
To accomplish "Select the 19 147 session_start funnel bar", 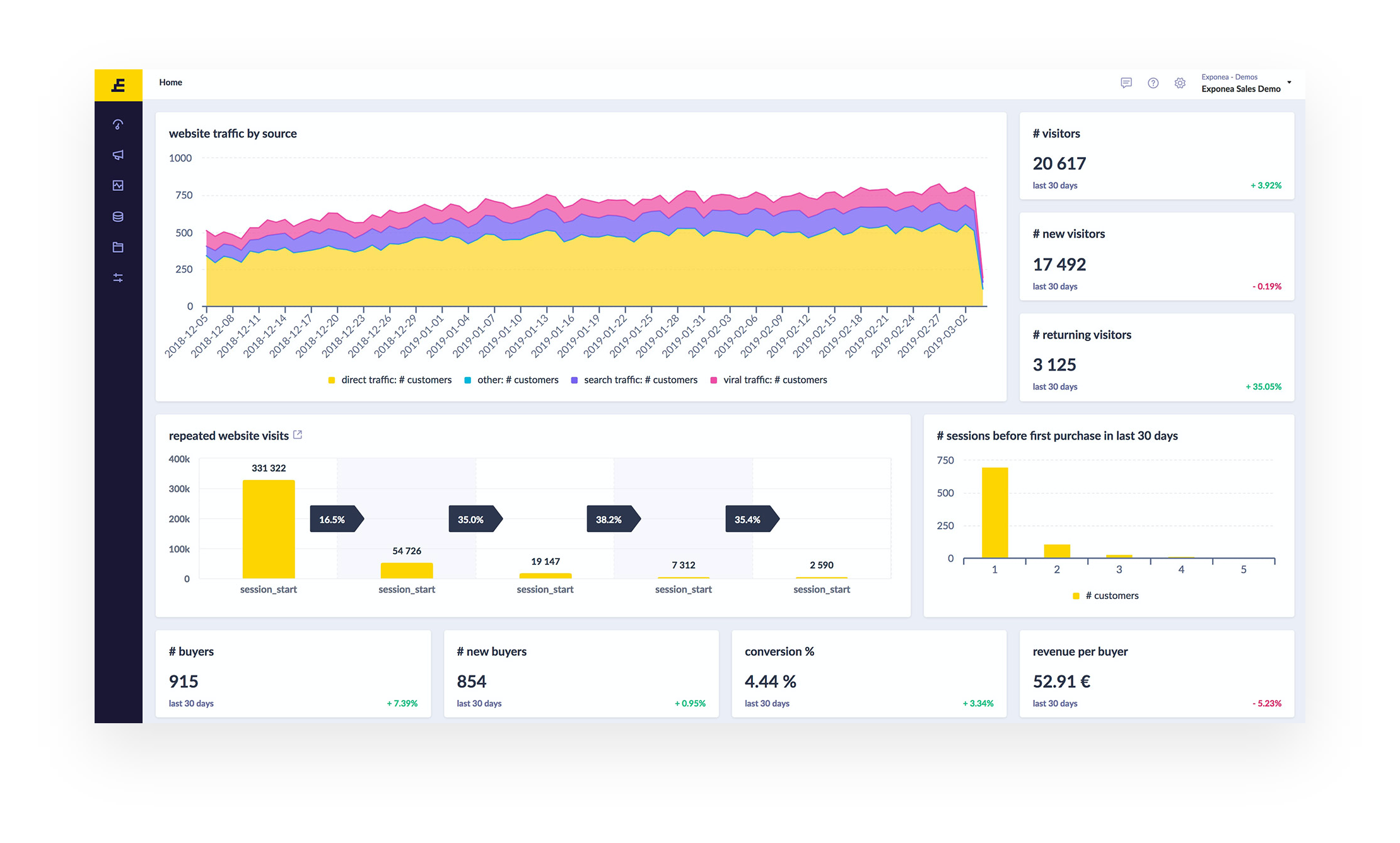I will [545, 576].
